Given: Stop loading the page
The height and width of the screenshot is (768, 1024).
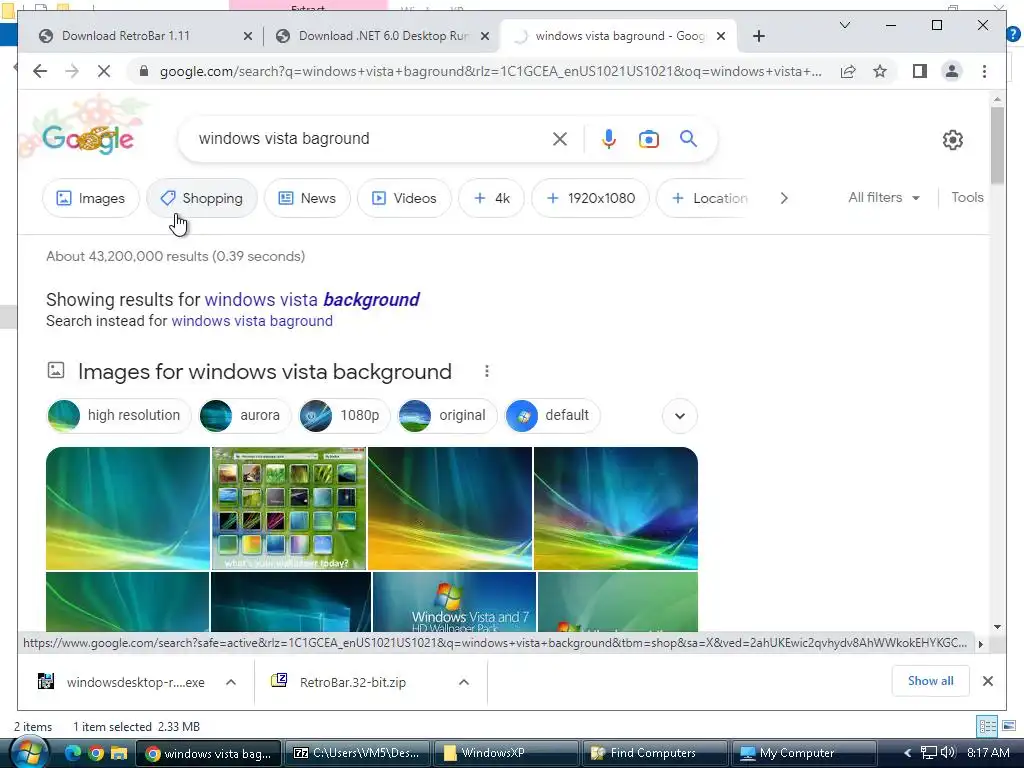Looking at the screenshot, I should (x=104, y=71).
